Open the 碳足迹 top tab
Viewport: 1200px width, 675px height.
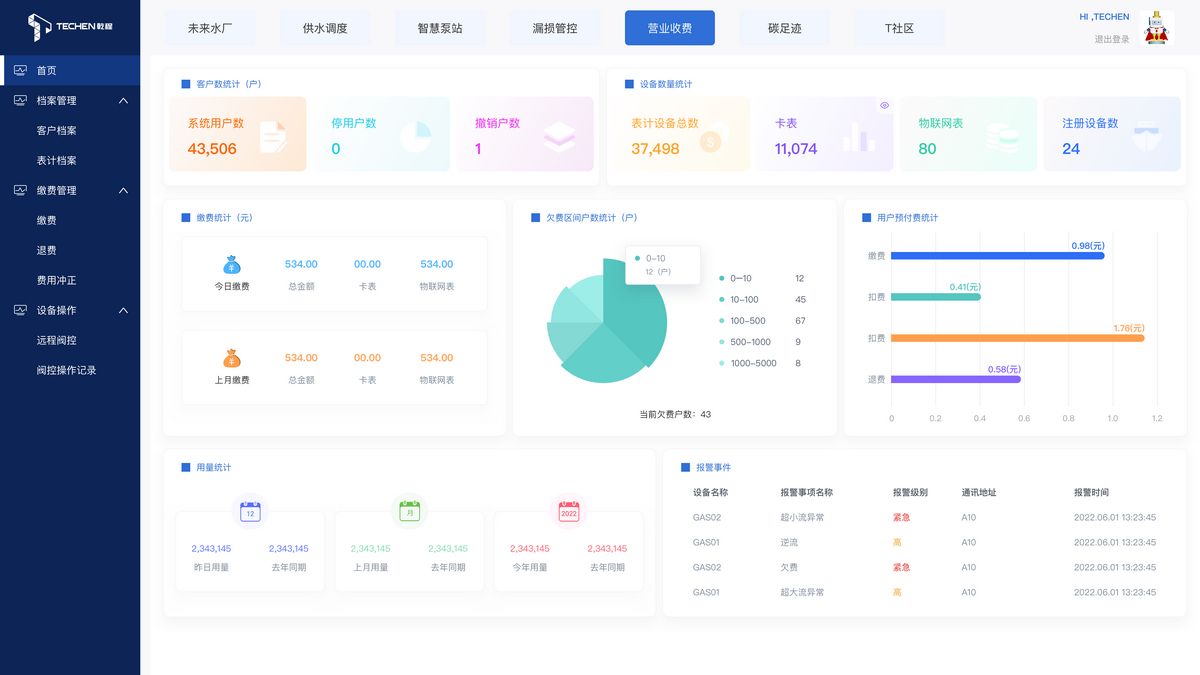[x=785, y=28]
